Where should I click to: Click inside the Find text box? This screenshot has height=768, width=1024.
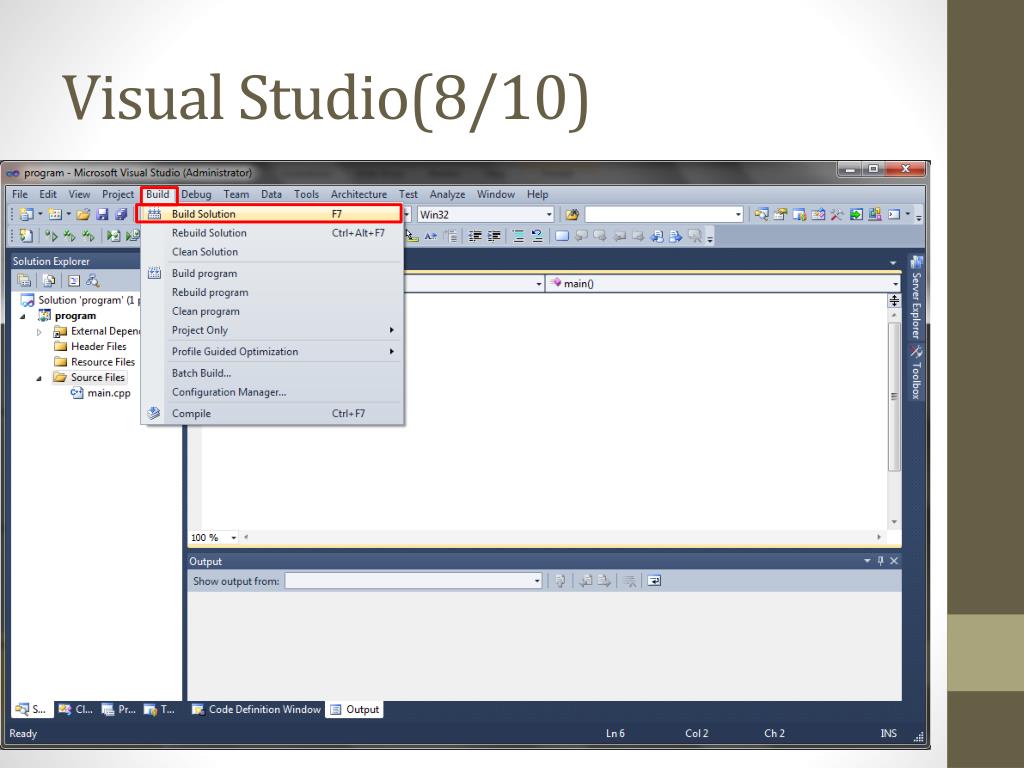pyautogui.click(x=658, y=214)
